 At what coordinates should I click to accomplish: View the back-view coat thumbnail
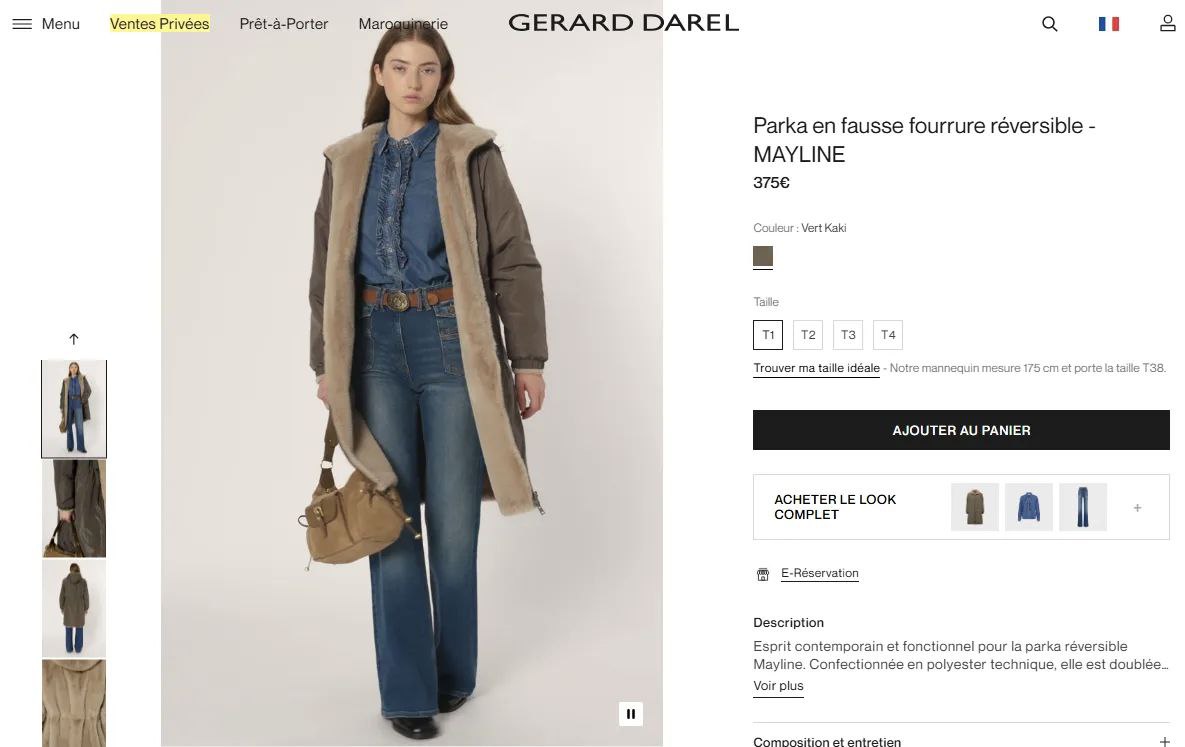click(x=74, y=609)
